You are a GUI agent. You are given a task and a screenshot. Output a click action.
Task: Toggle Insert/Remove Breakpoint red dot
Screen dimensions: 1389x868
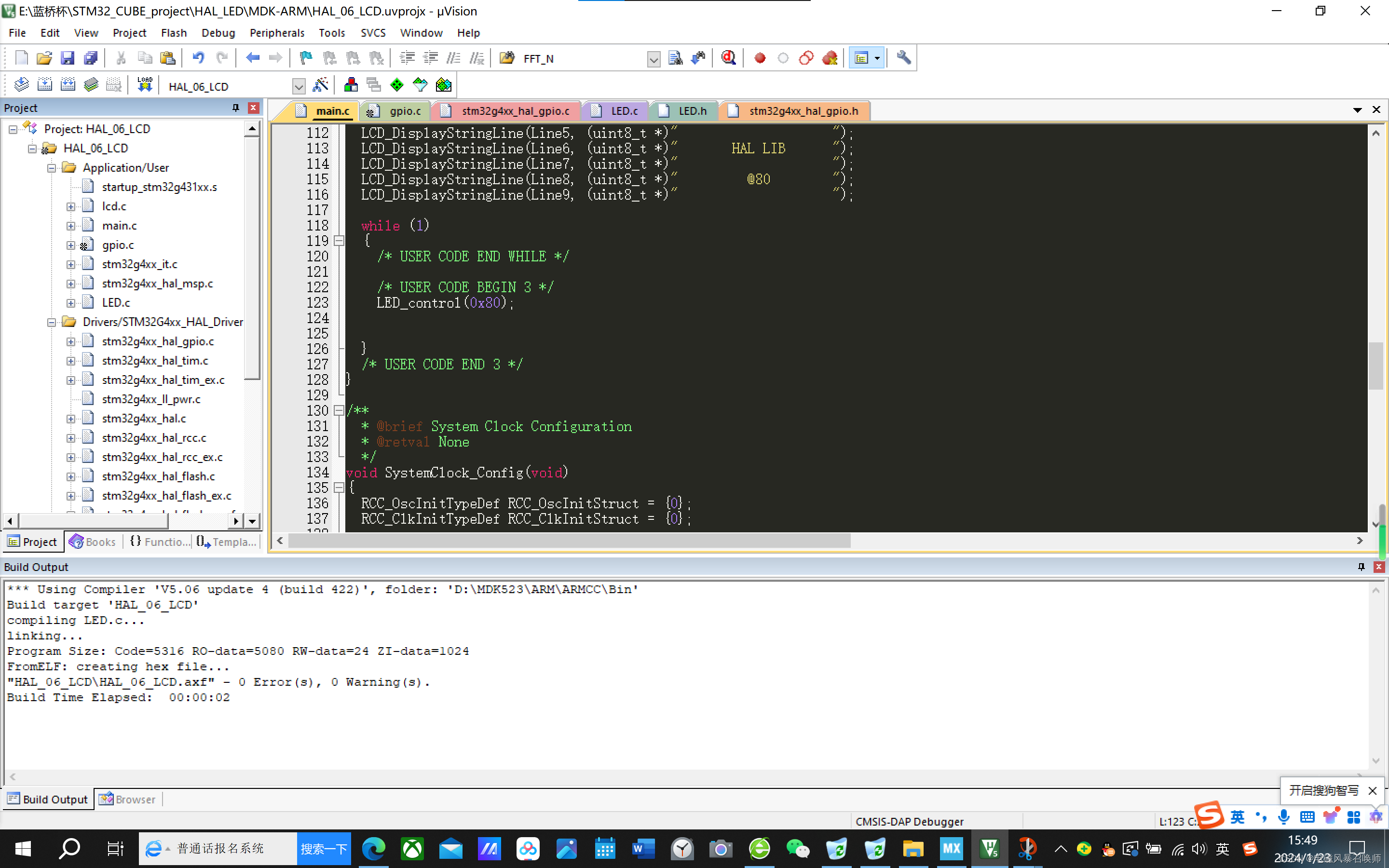pyautogui.click(x=760, y=58)
